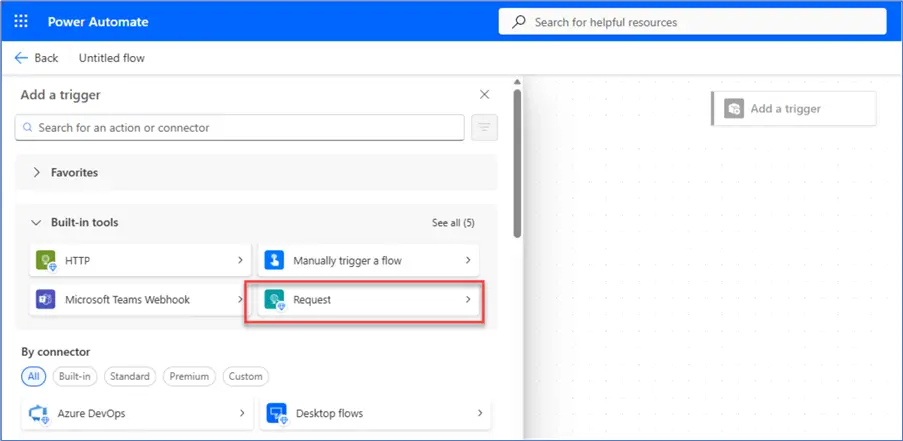Click the Microsoft Teams Webhook label
This screenshot has height=441, width=903.
(x=127, y=299)
